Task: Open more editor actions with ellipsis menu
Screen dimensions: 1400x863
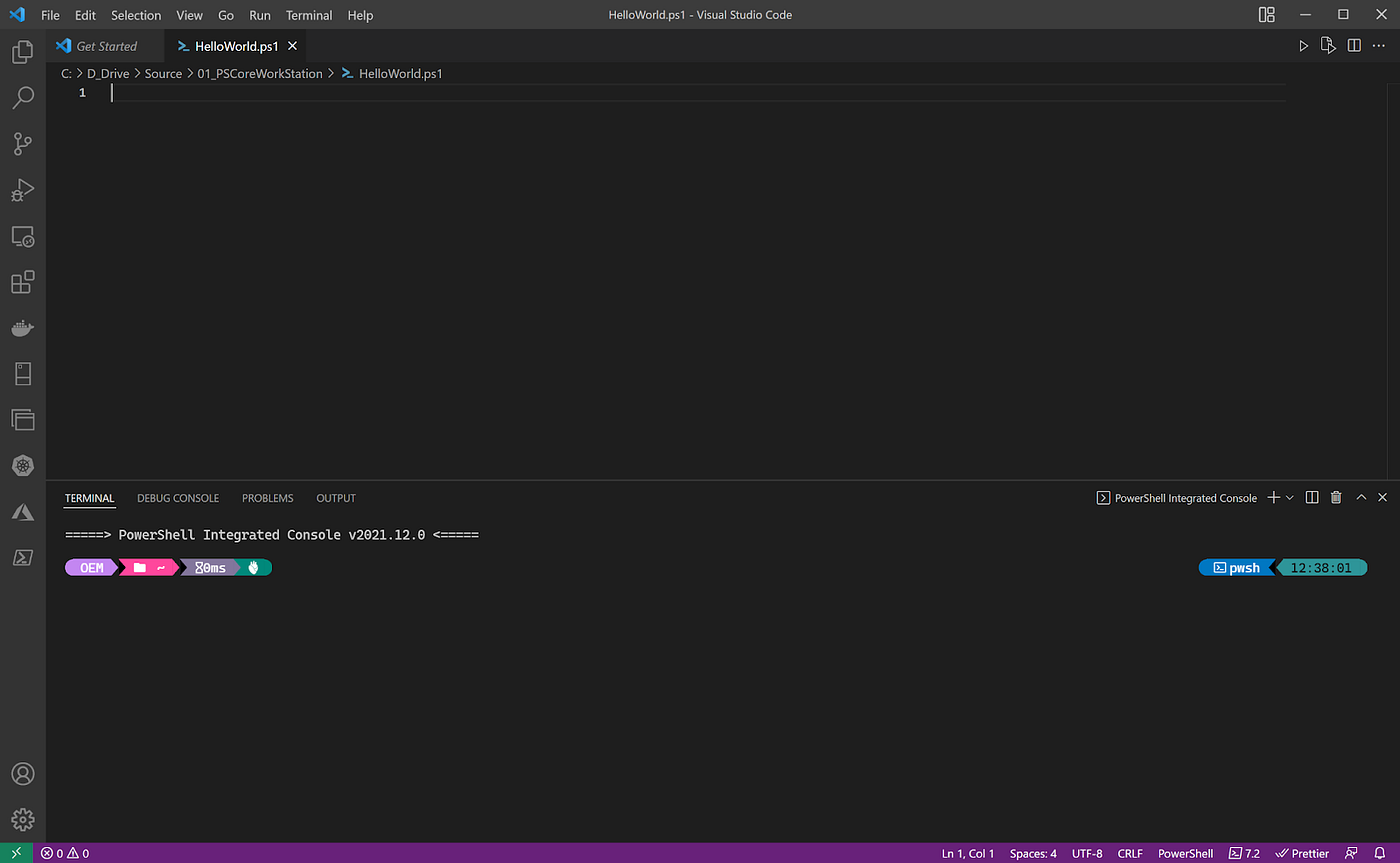Action: tap(1379, 45)
